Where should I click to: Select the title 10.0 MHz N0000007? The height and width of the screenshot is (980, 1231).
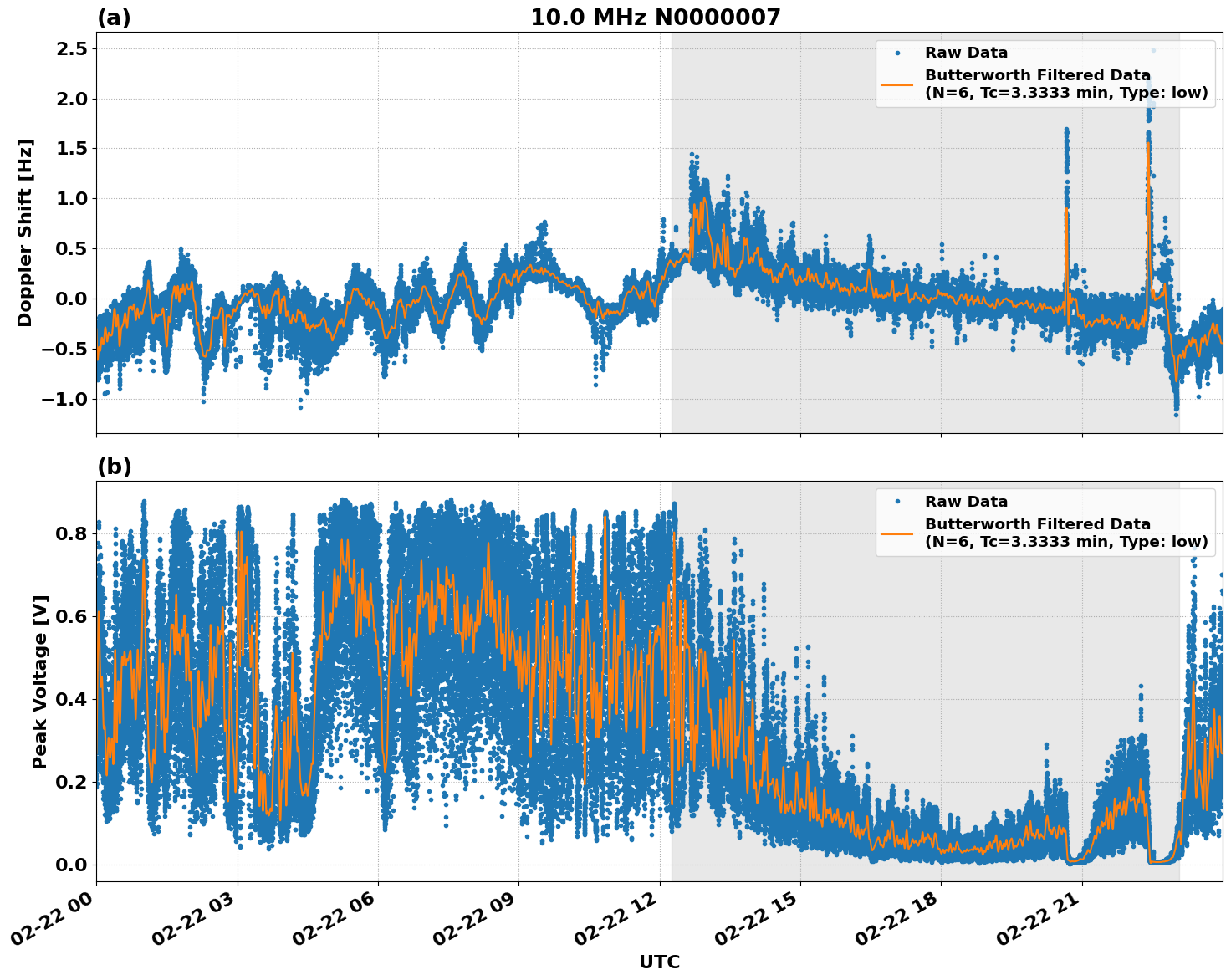[655, 15]
